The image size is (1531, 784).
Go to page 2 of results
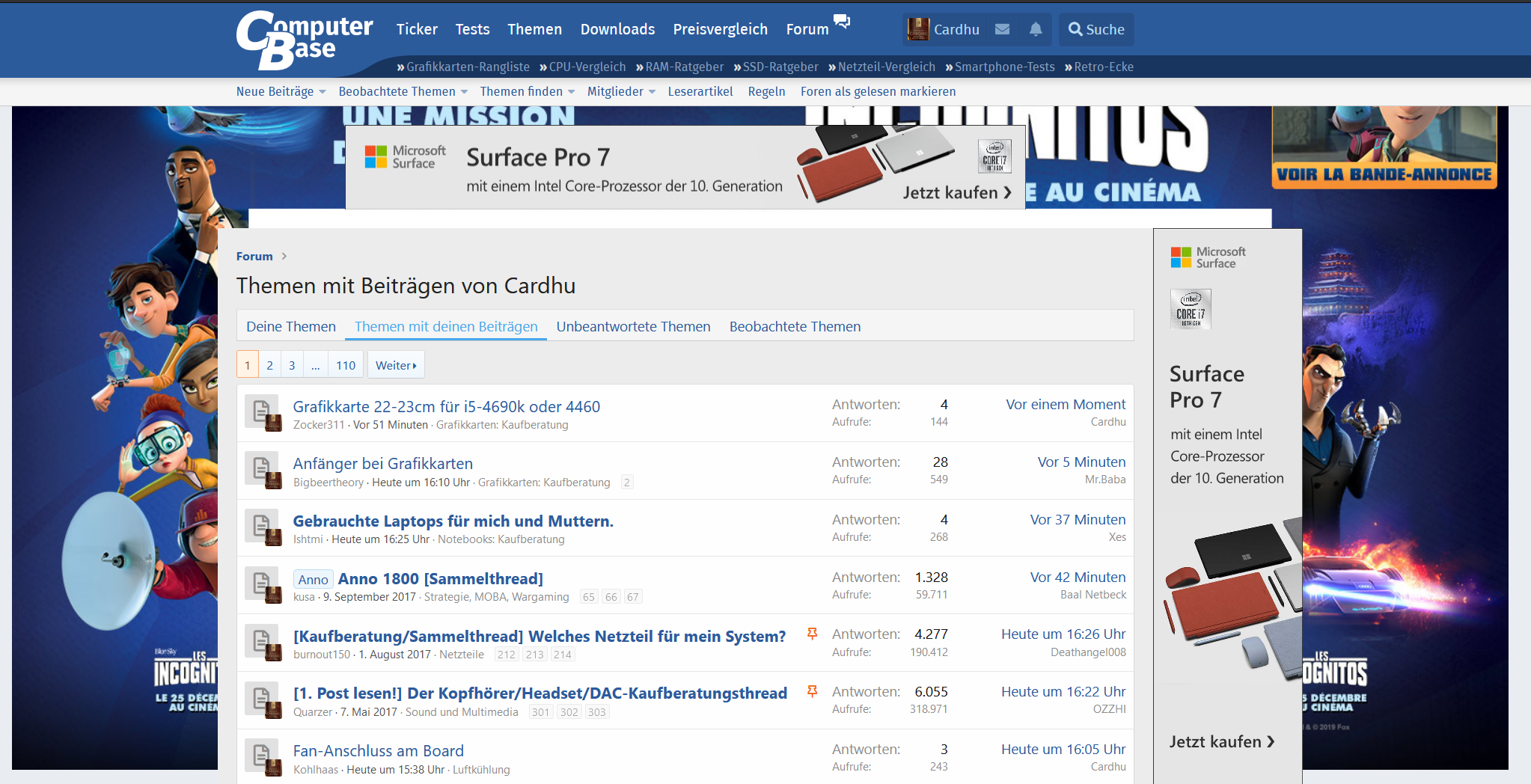[270, 365]
